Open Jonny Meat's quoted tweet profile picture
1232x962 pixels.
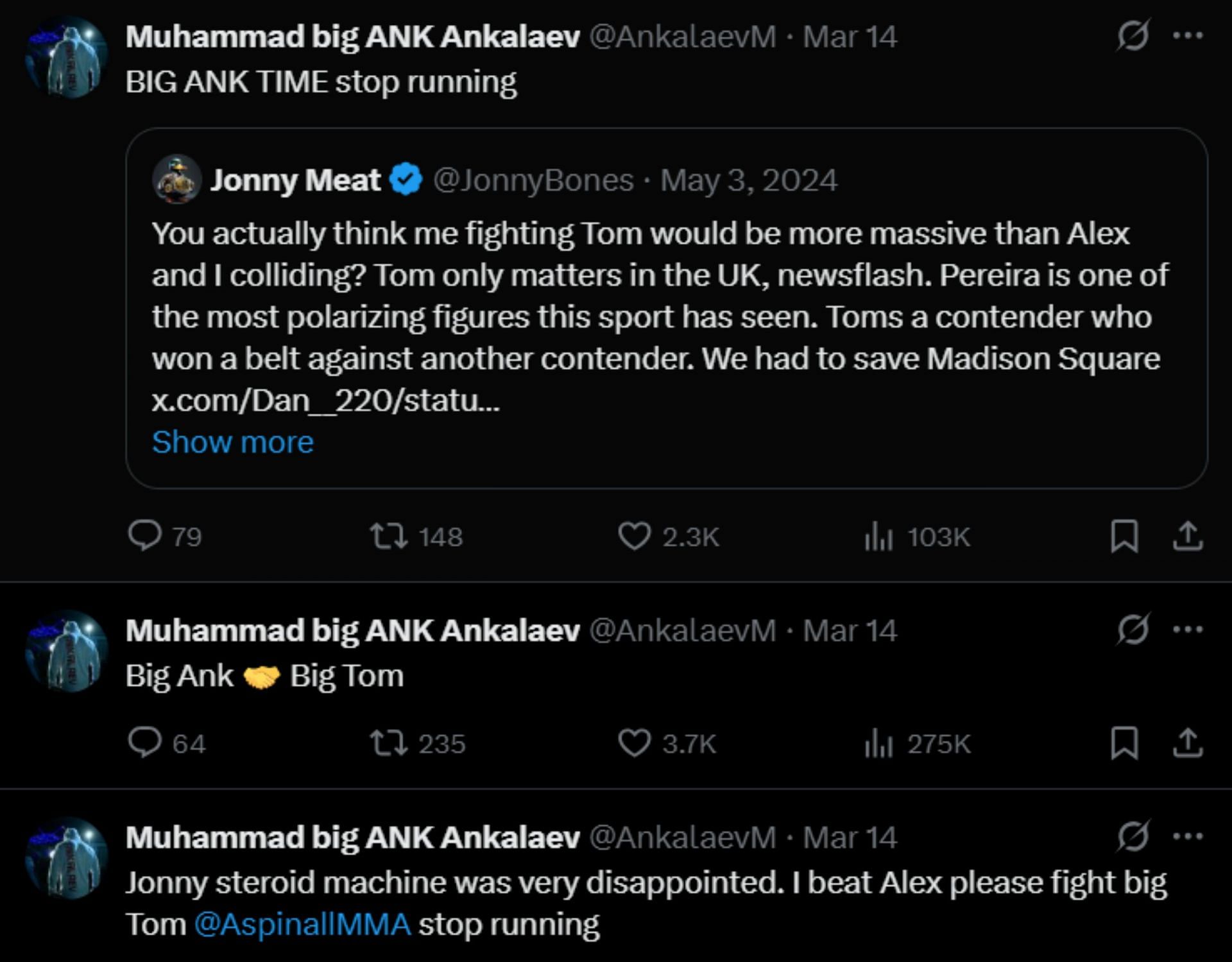coord(177,180)
